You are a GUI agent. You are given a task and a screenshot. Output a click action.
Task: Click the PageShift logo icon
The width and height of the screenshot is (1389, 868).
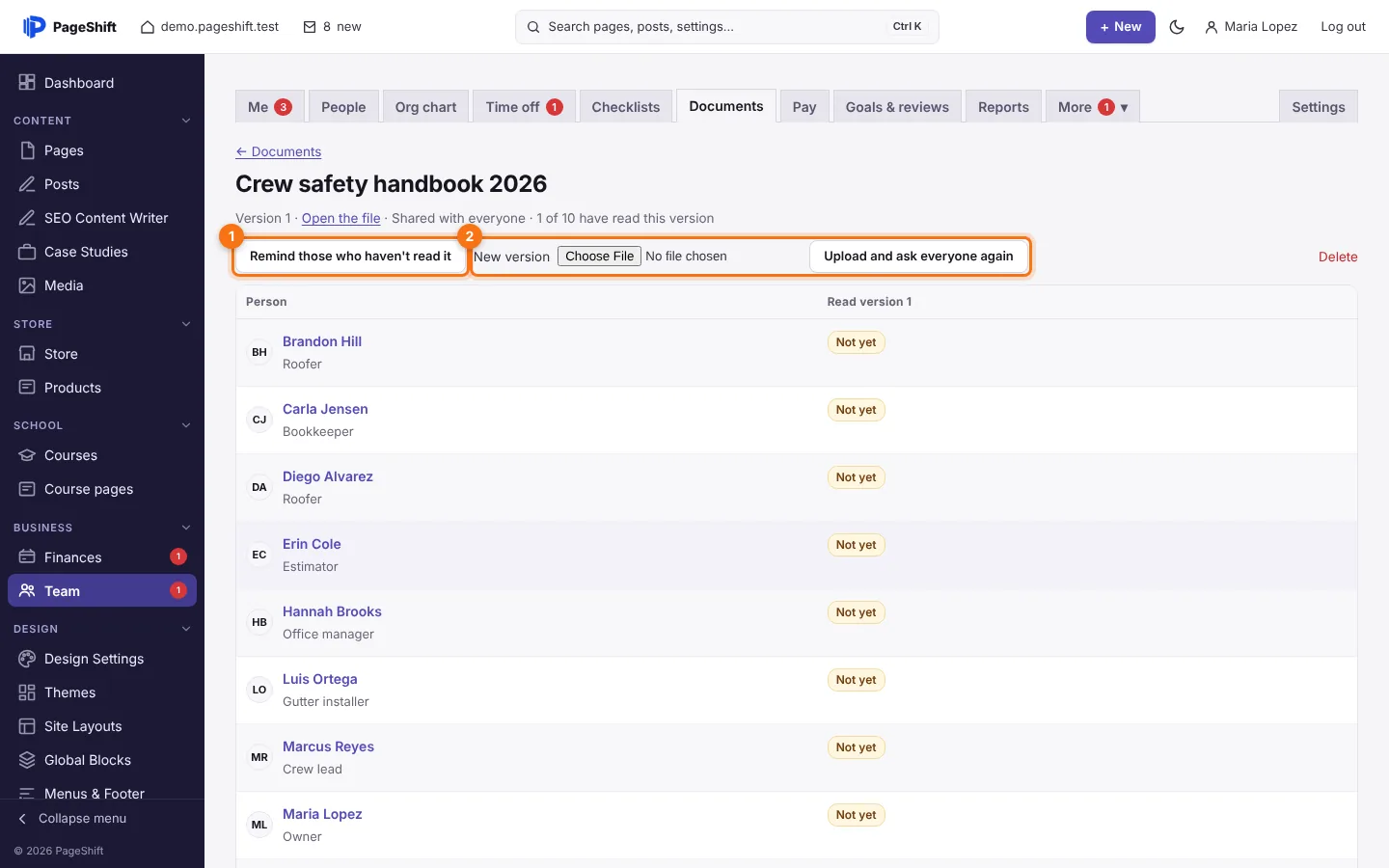34,27
